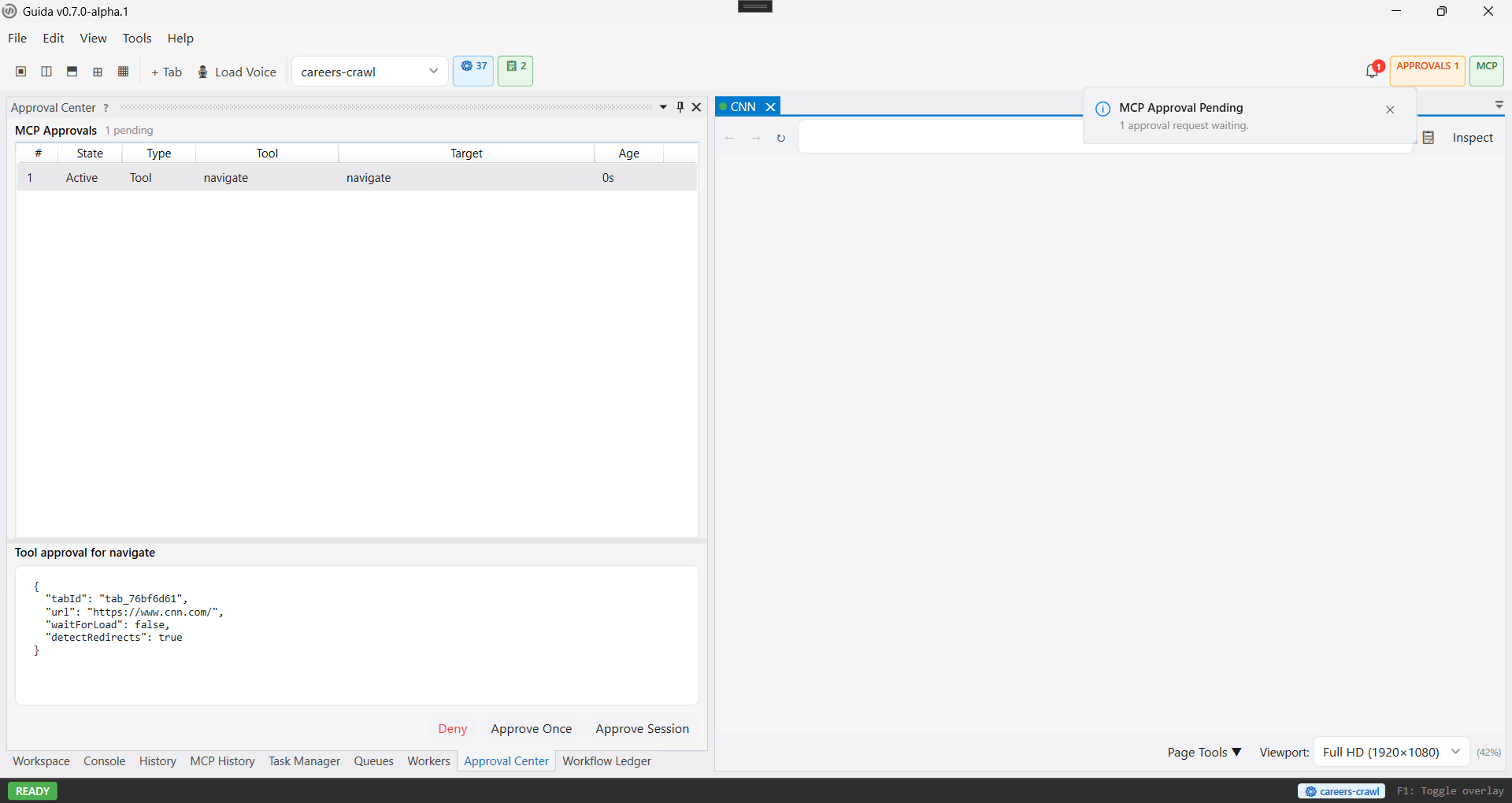
Task: Click the Guida app icon in title bar
Action: 9,11
